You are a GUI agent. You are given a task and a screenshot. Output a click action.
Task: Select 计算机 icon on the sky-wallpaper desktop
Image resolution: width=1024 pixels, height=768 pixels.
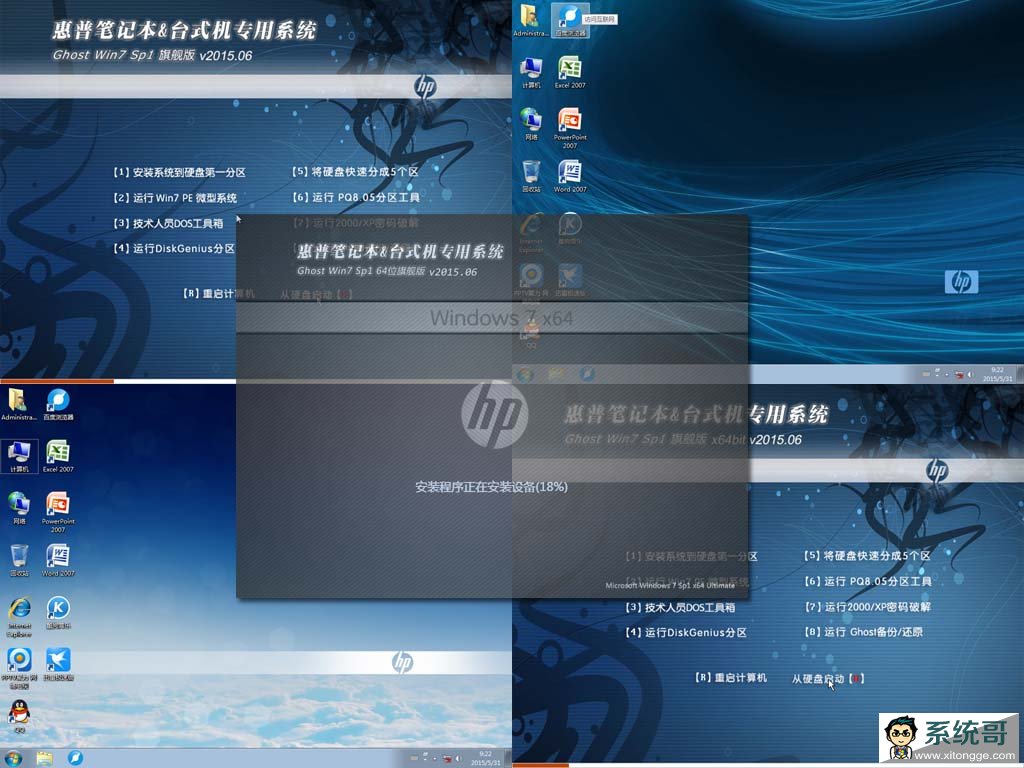click(19, 456)
